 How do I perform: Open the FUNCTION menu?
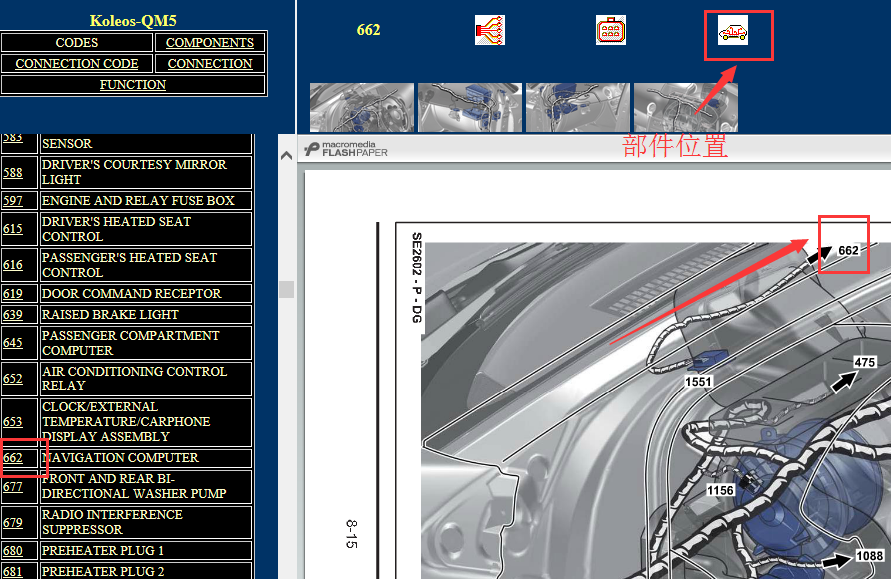[133, 85]
